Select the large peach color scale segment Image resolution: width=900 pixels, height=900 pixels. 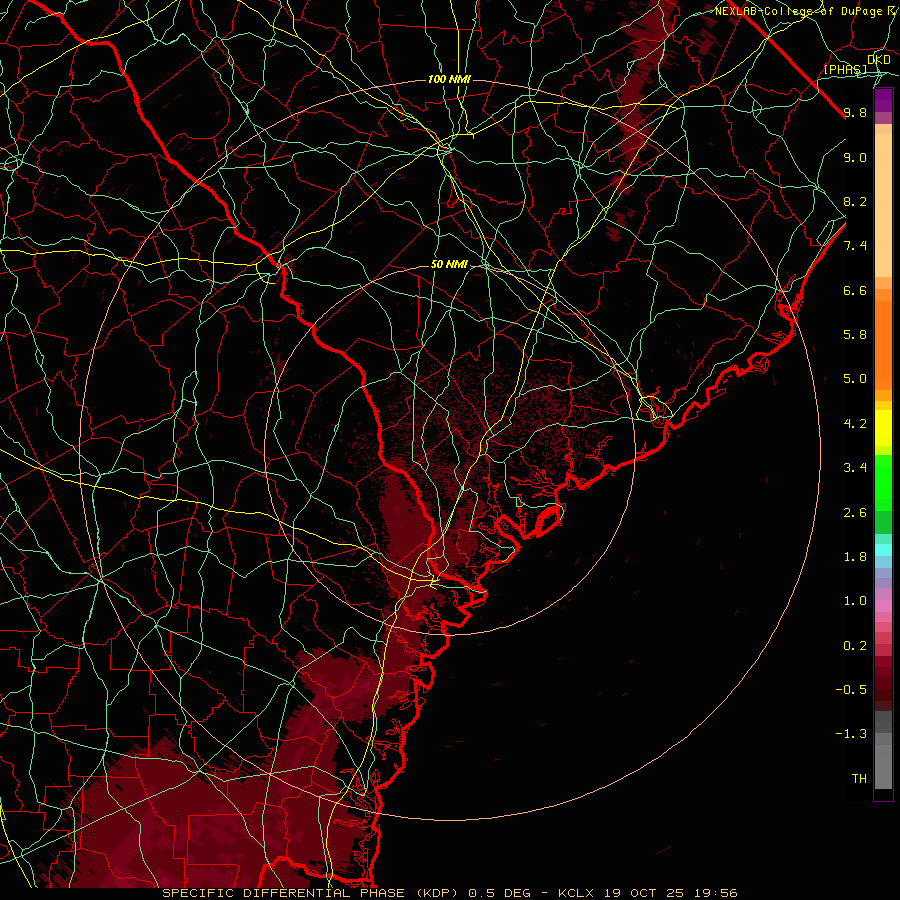point(883,205)
